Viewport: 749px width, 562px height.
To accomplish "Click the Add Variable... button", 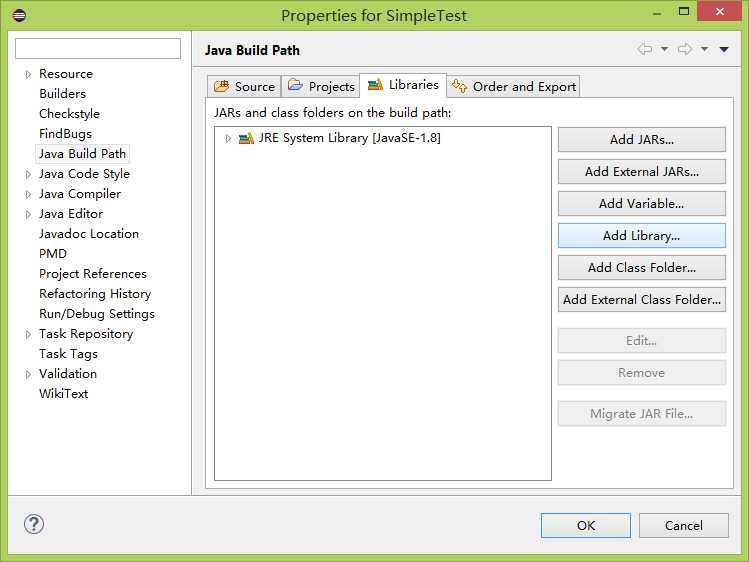I will 642,203.
